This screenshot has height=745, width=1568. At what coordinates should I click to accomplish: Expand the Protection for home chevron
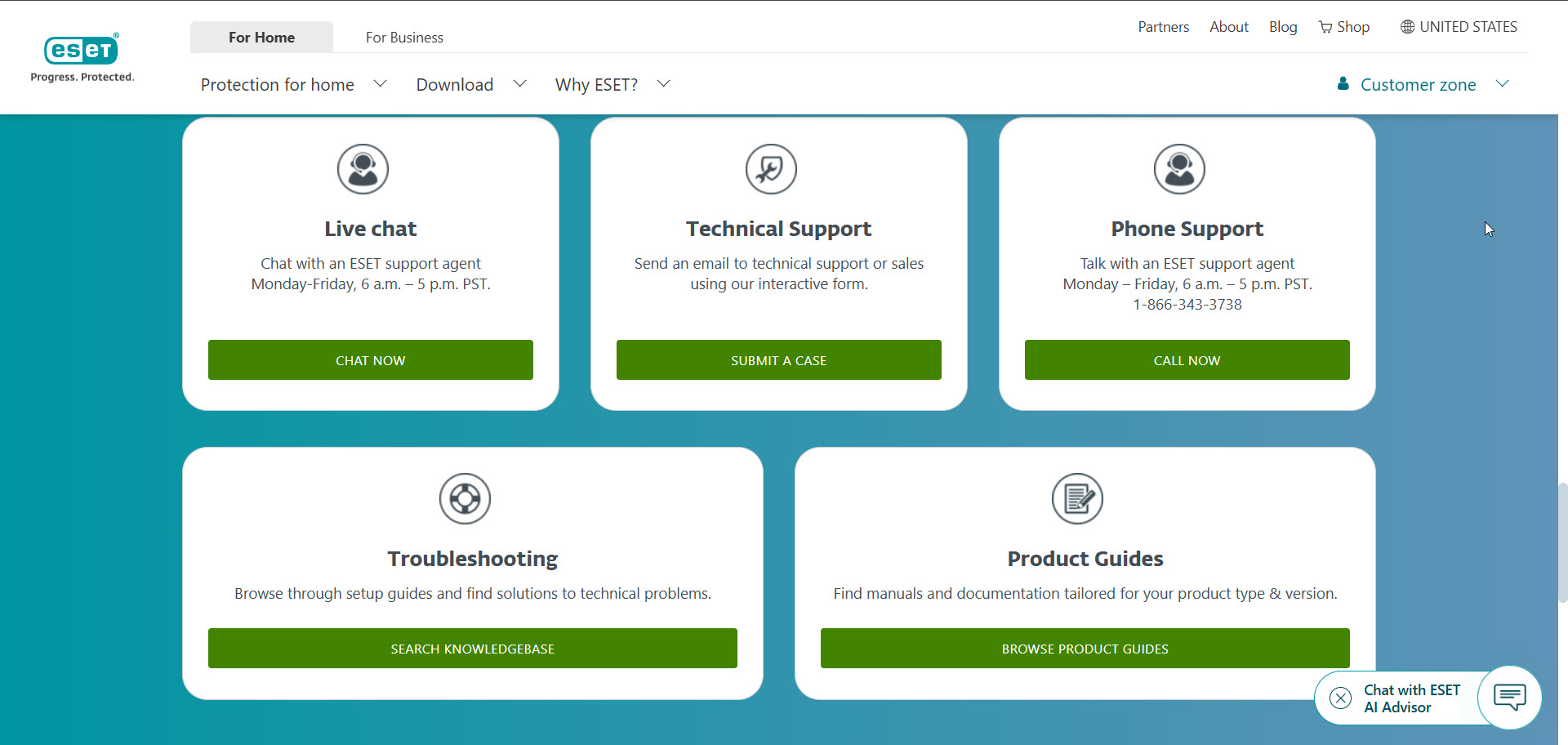click(380, 83)
